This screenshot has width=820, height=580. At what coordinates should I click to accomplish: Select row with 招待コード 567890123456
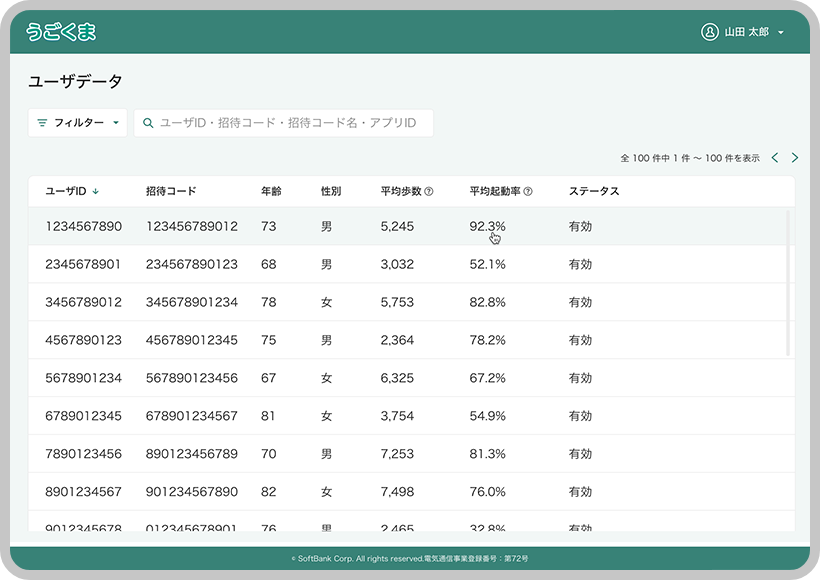tap(192, 378)
